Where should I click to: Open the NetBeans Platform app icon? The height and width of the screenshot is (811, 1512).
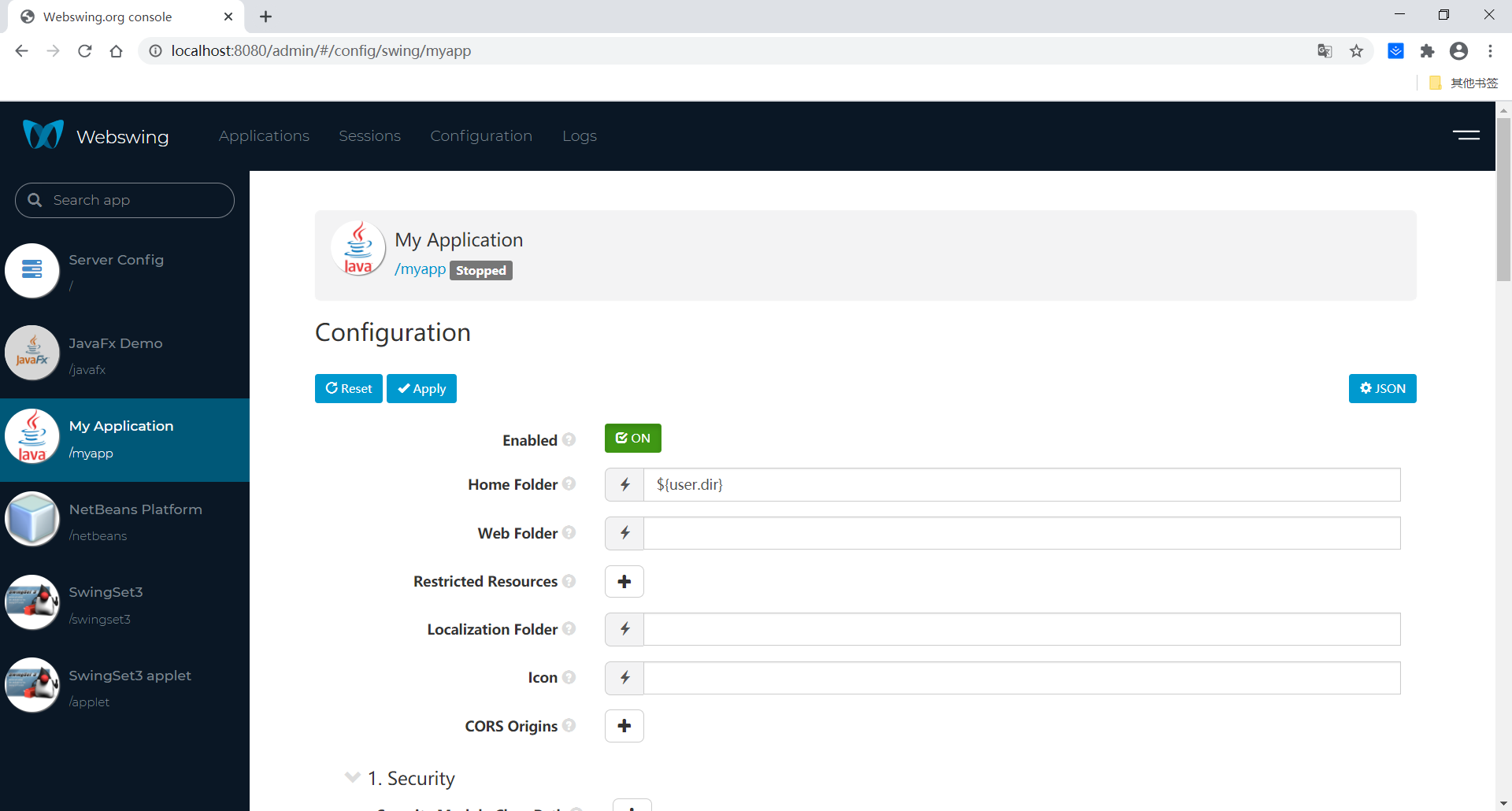pos(32,519)
